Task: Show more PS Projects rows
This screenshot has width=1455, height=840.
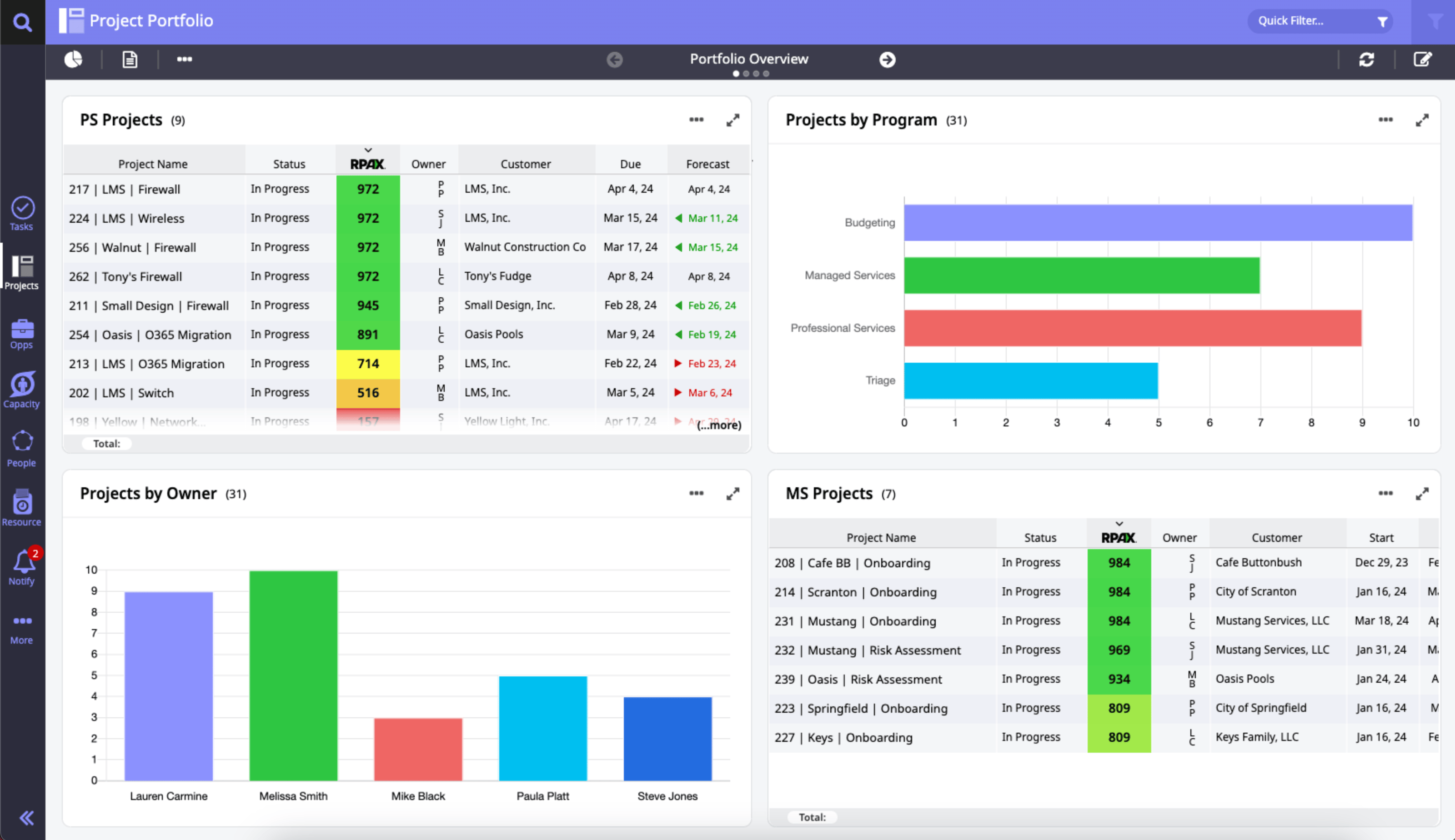Action: pos(719,425)
